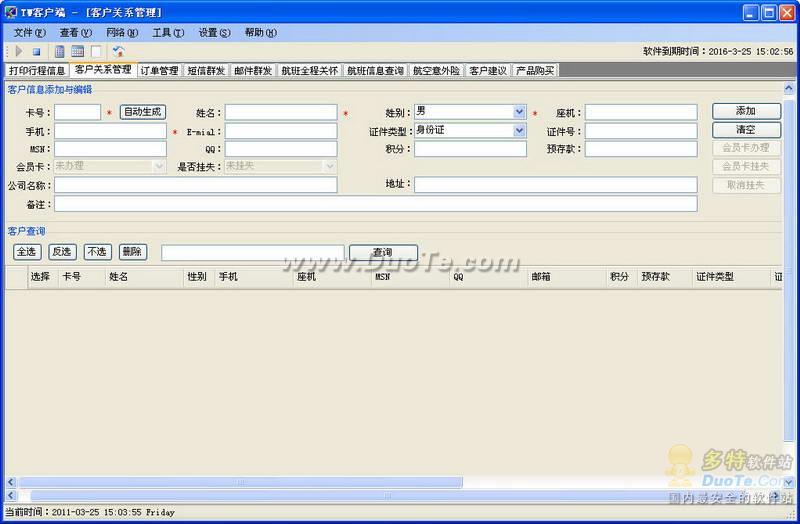Focus the 预存款 input field
800x524 pixels.
[641, 149]
